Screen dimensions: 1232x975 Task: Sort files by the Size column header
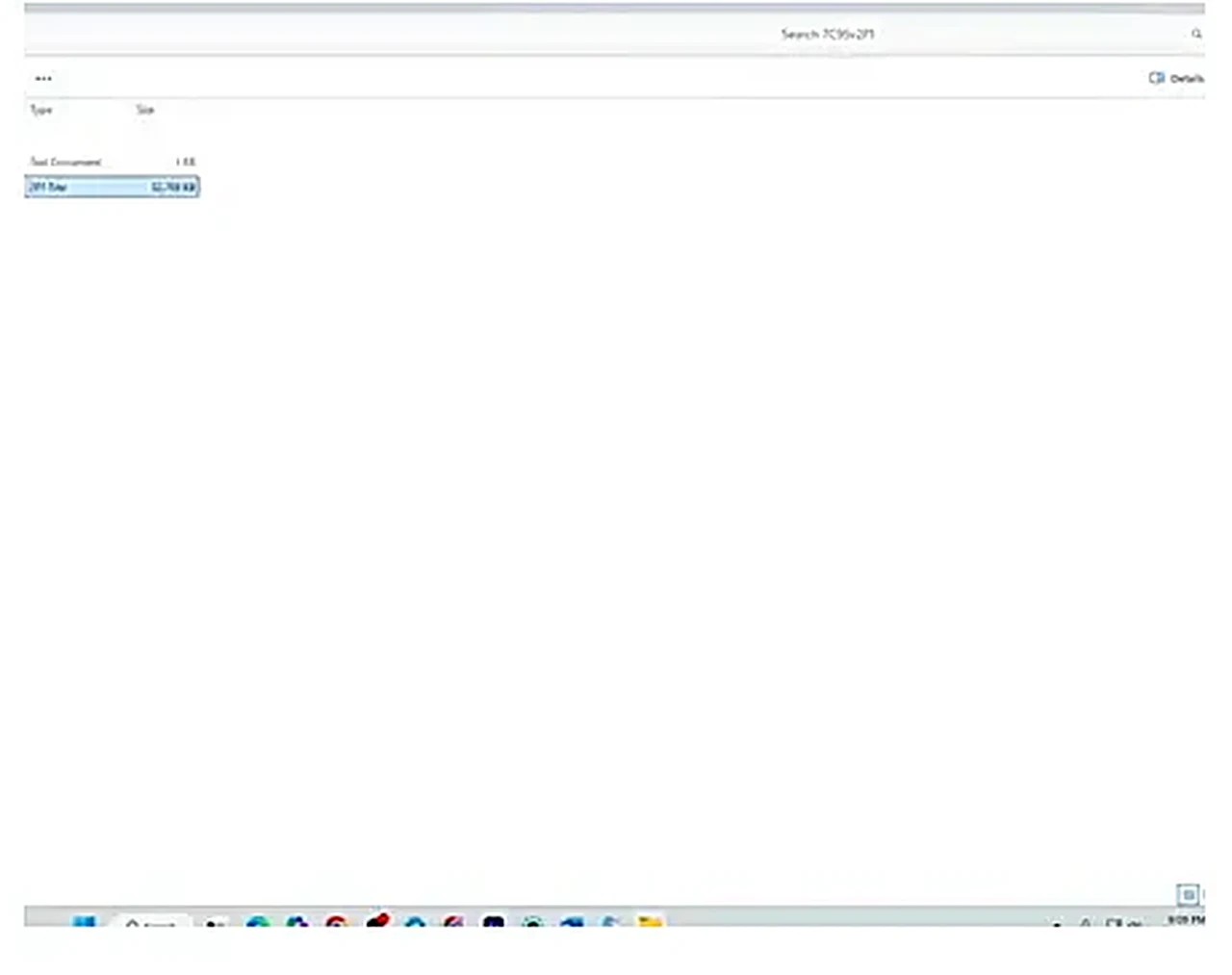(x=144, y=110)
